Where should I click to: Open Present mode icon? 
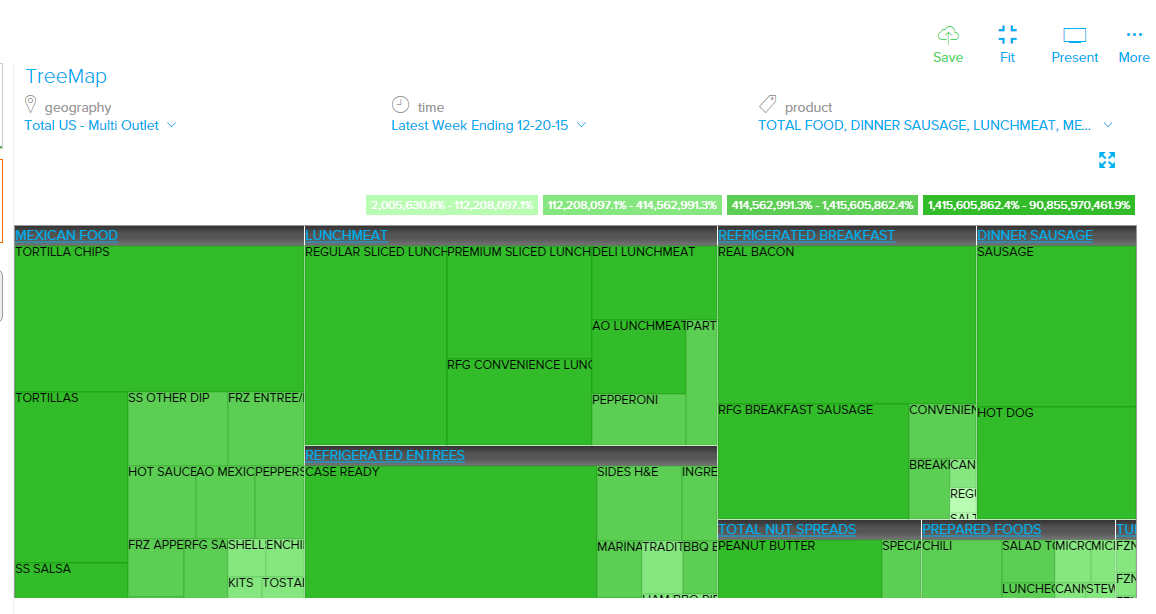pos(1074,35)
